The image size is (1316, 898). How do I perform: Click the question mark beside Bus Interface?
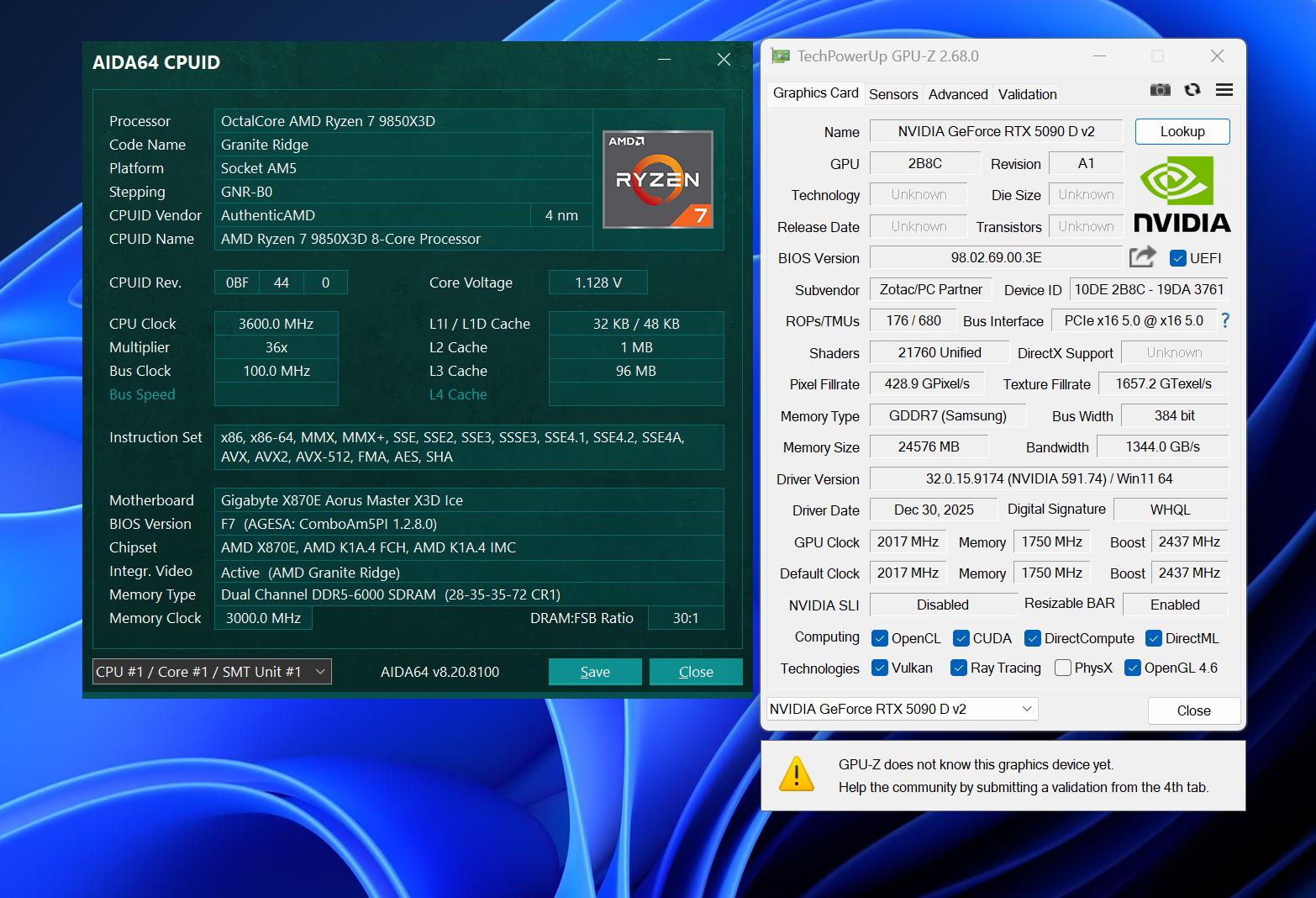1225,320
